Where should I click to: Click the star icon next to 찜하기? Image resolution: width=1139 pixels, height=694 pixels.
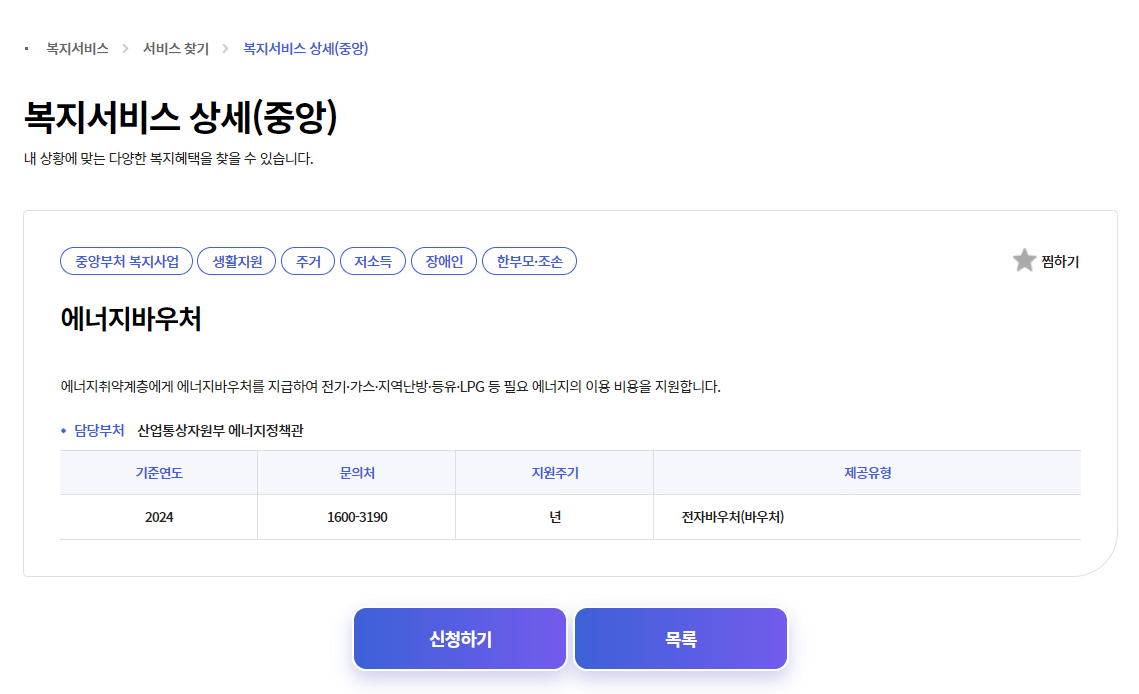coord(1023,261)
